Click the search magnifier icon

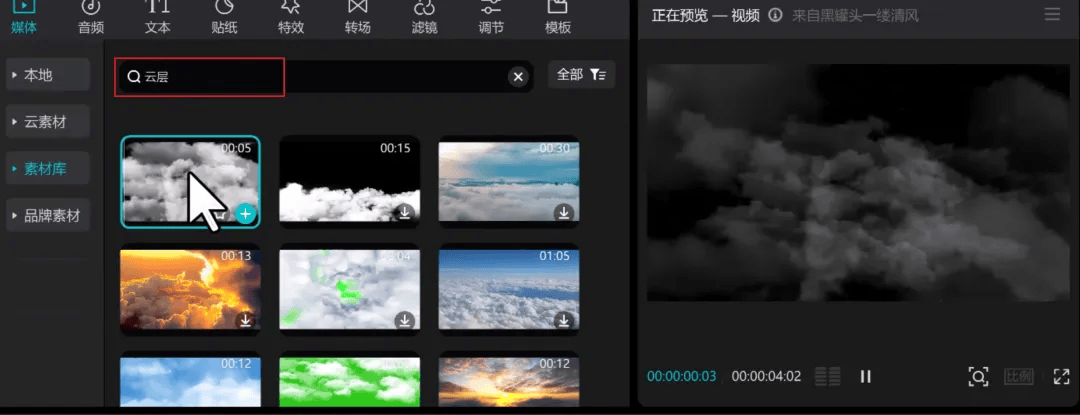click(134, 76)
